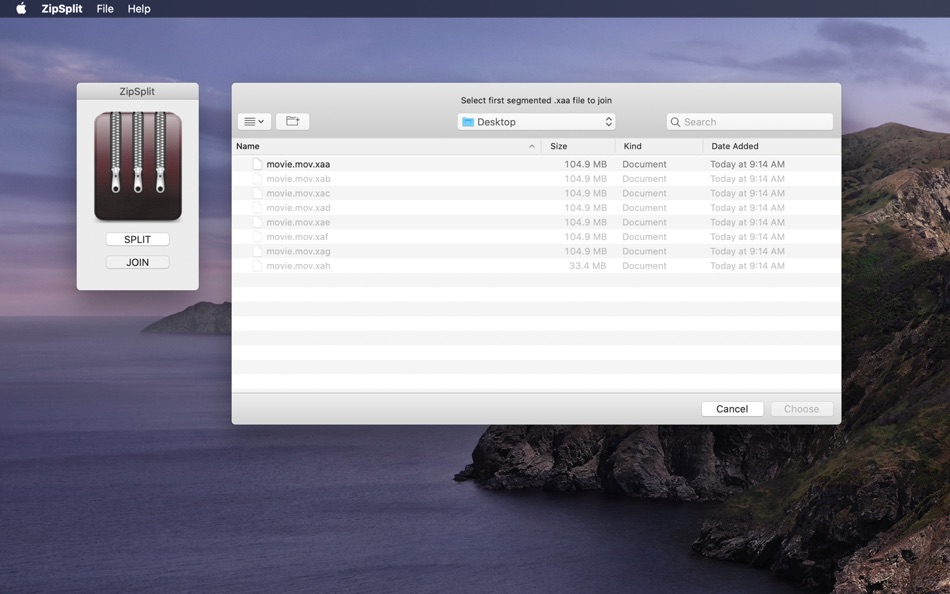
Task: Open the File menu
Action: tap(105, 8)
